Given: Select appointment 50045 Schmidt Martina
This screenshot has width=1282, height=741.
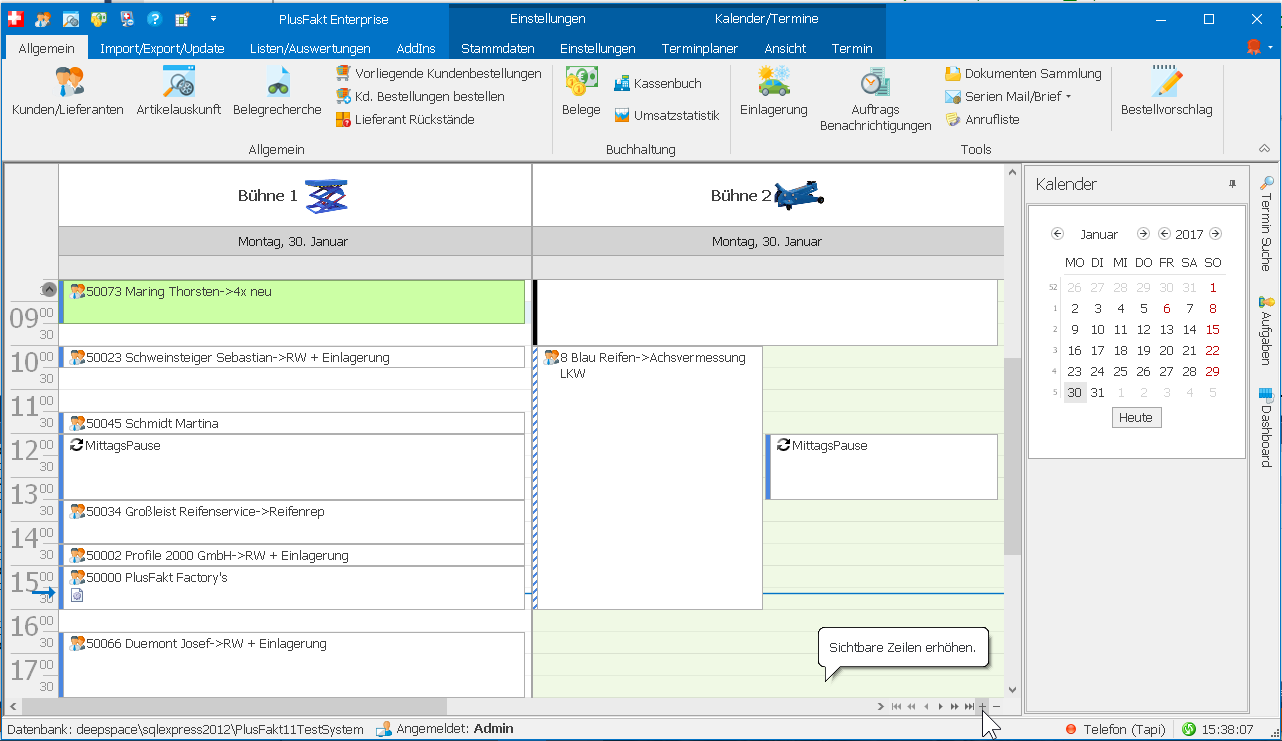Looking at the screenshot, I should tap(293, 423).
